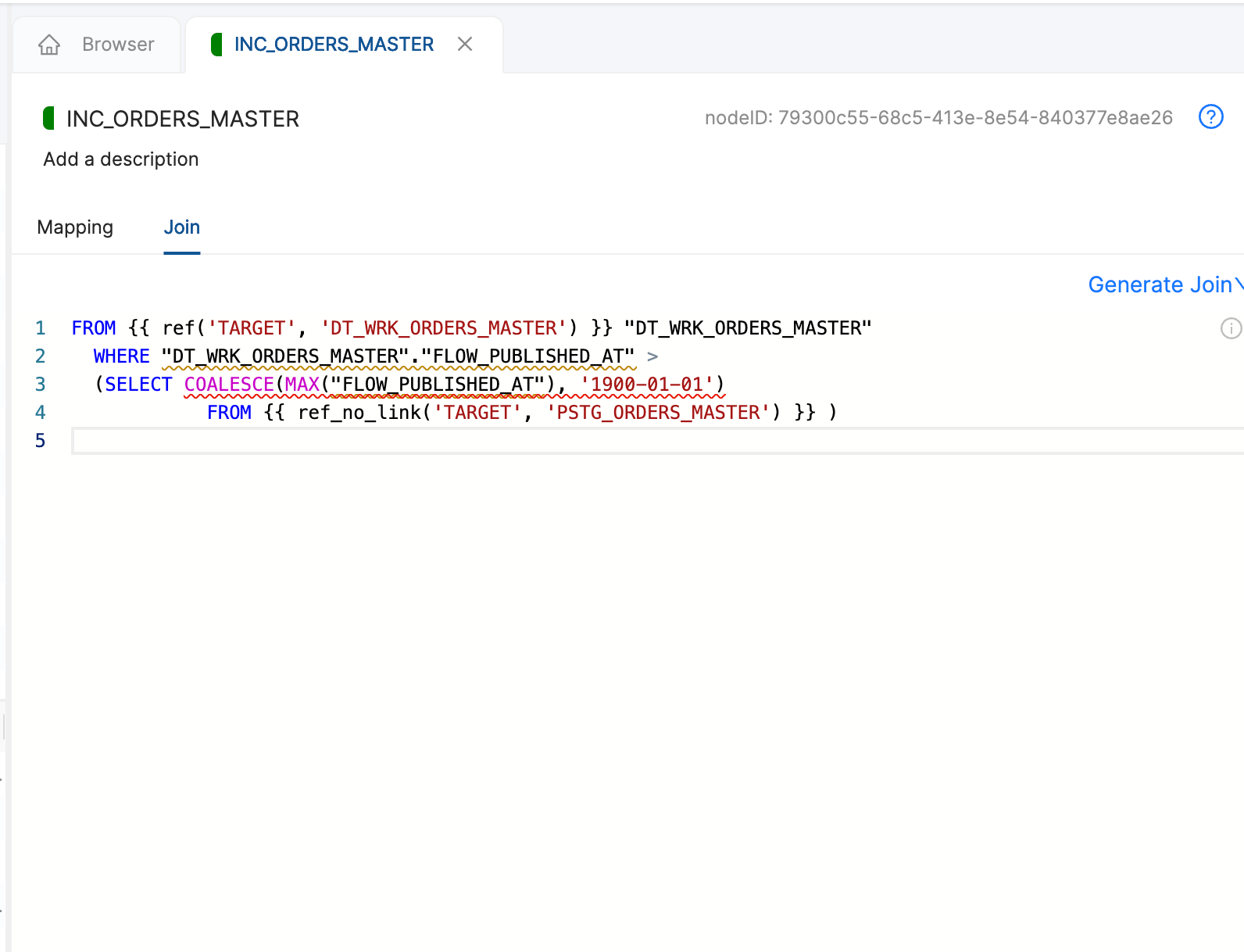This screenshot has width=1244, height=952.
Task: Click the home icon in Browser tab
Action: click(49, 45)
